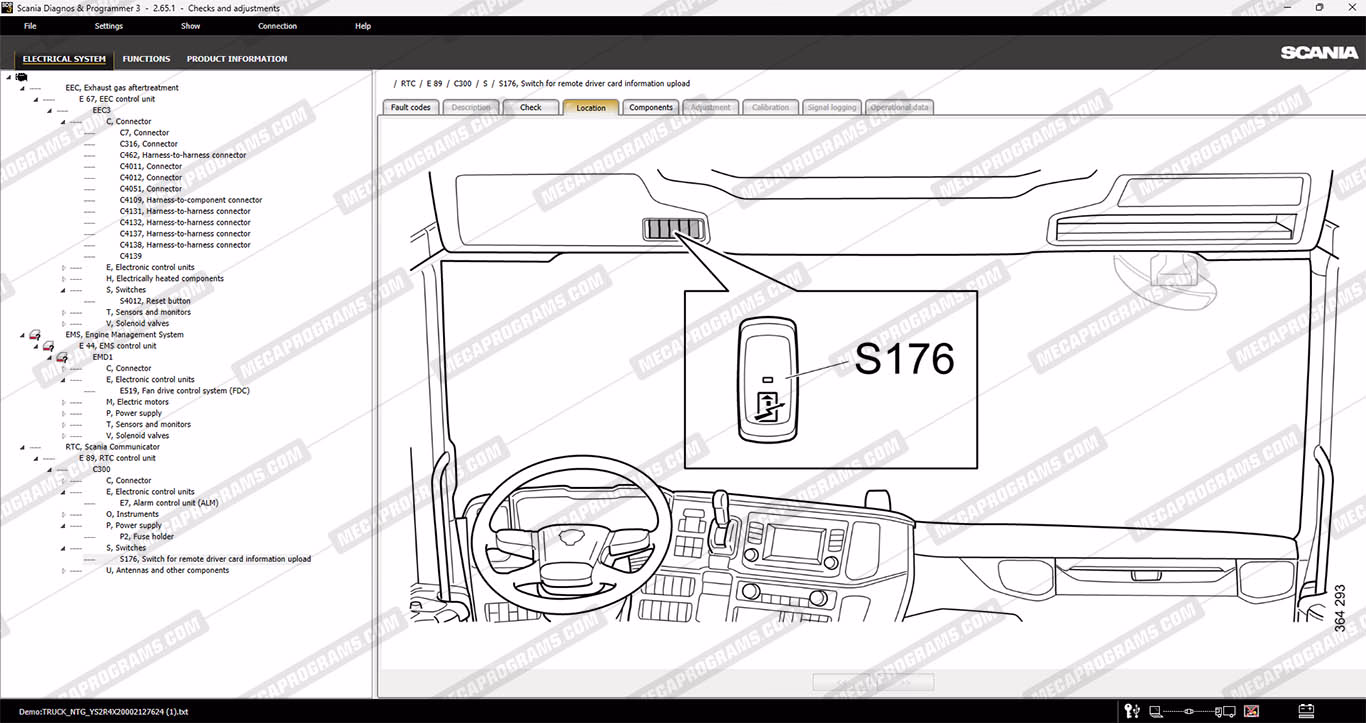Select P2, Fuse holder tree item
This screenshot has width=1366, height=723.
click(146, 536)
